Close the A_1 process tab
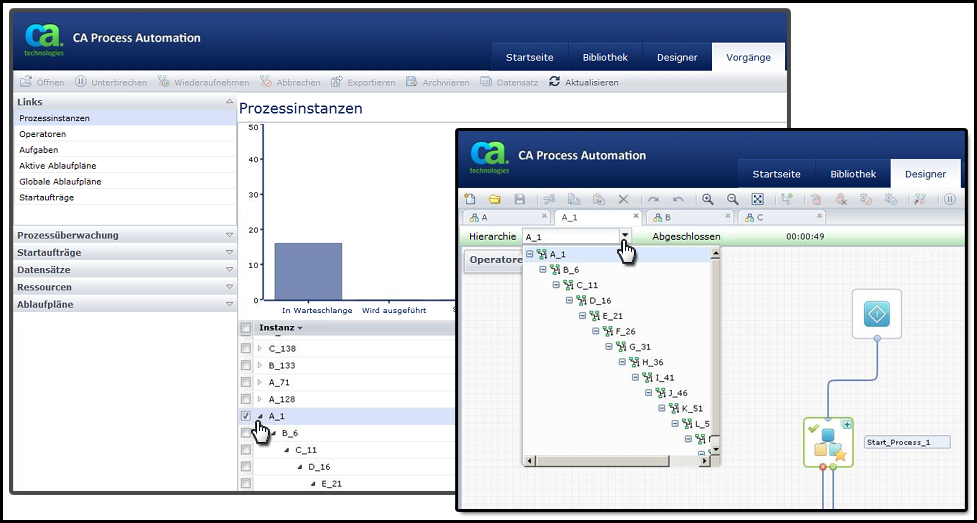Viewport: 977px width, 523px height. 636,215
